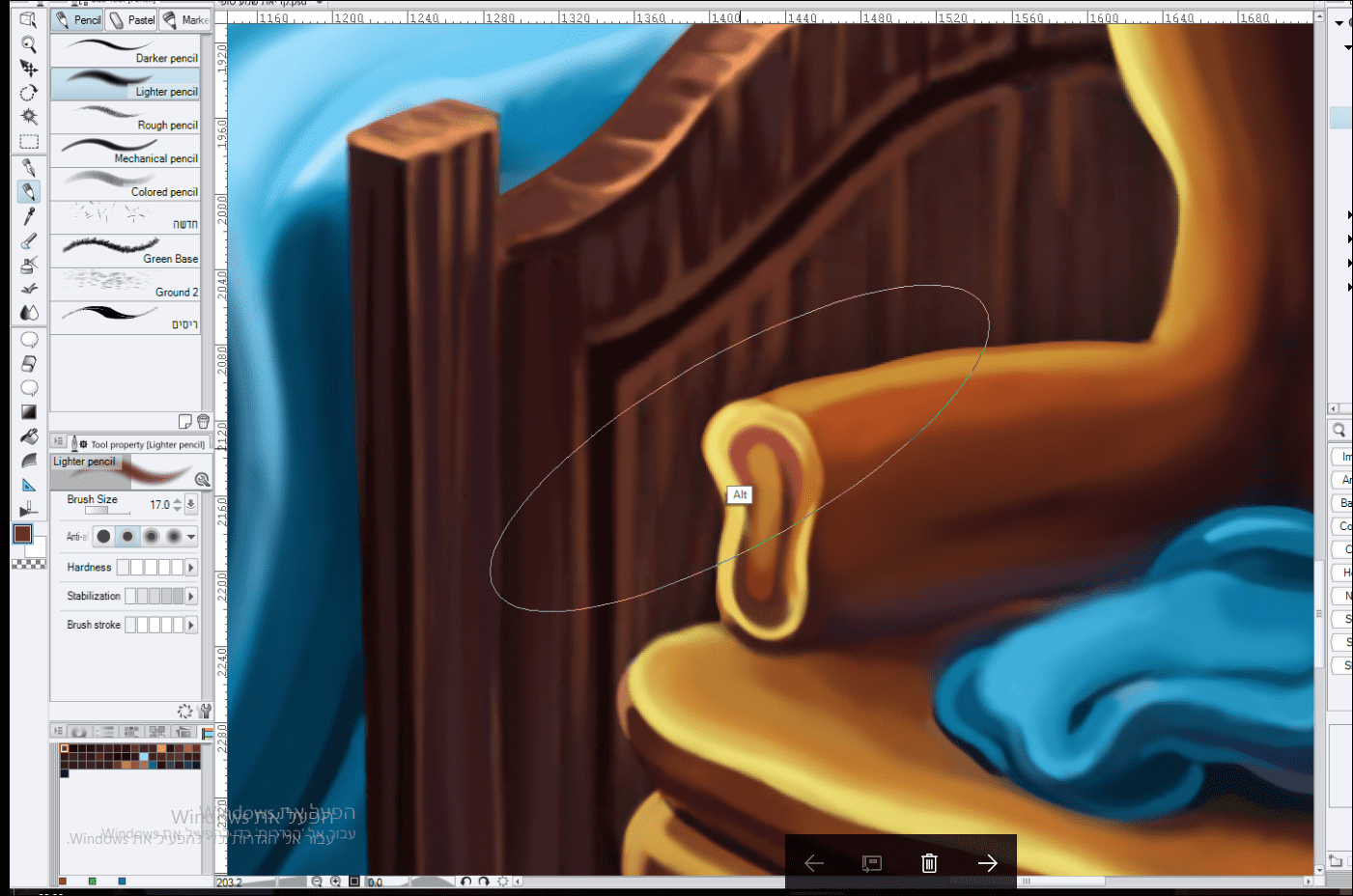Select the Fill bucket tool
The height and width of the screenshot is (896, 1353).
tap(29, 436)
